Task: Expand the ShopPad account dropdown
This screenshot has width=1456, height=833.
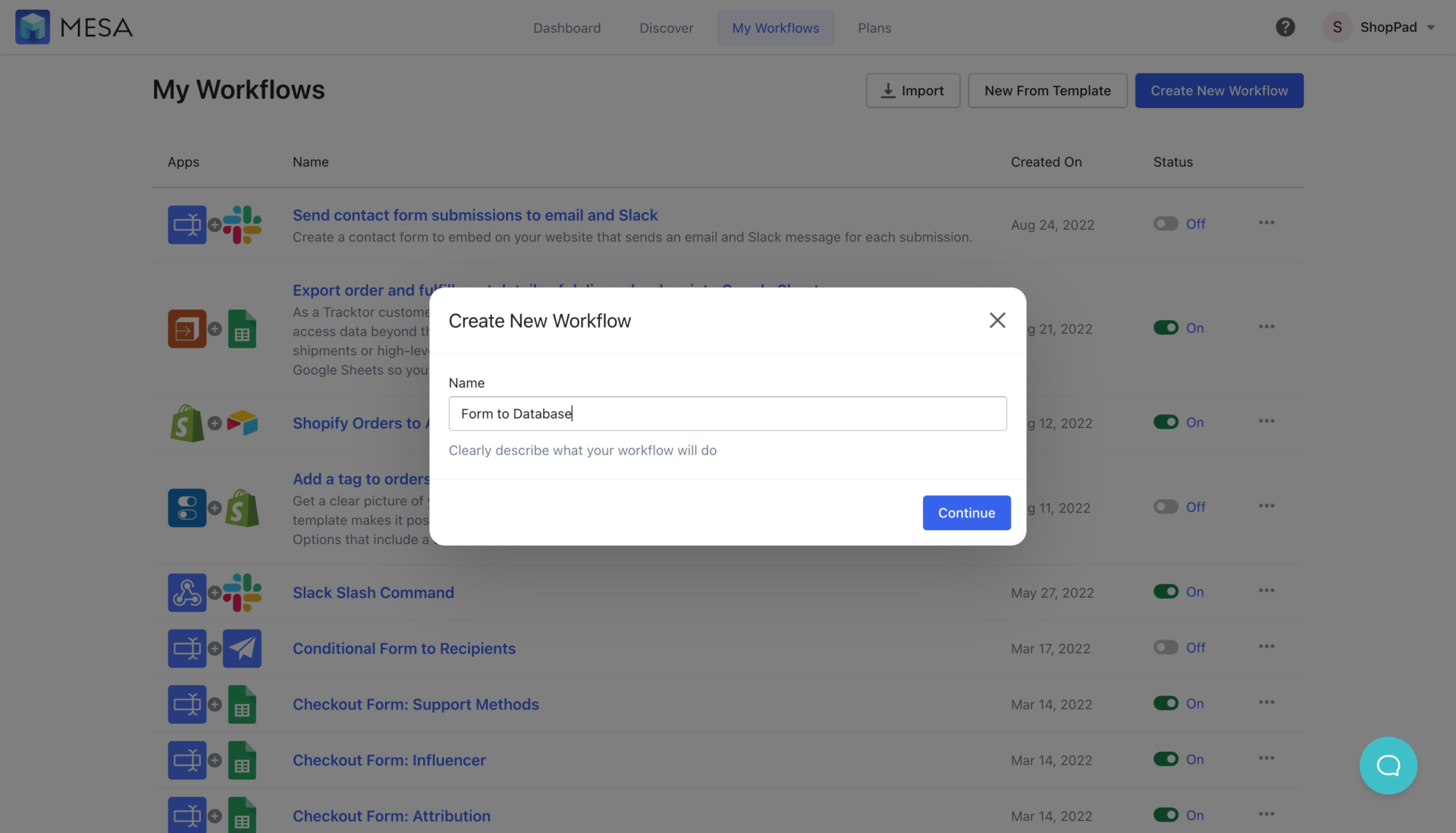Action: click(1430, 28)
